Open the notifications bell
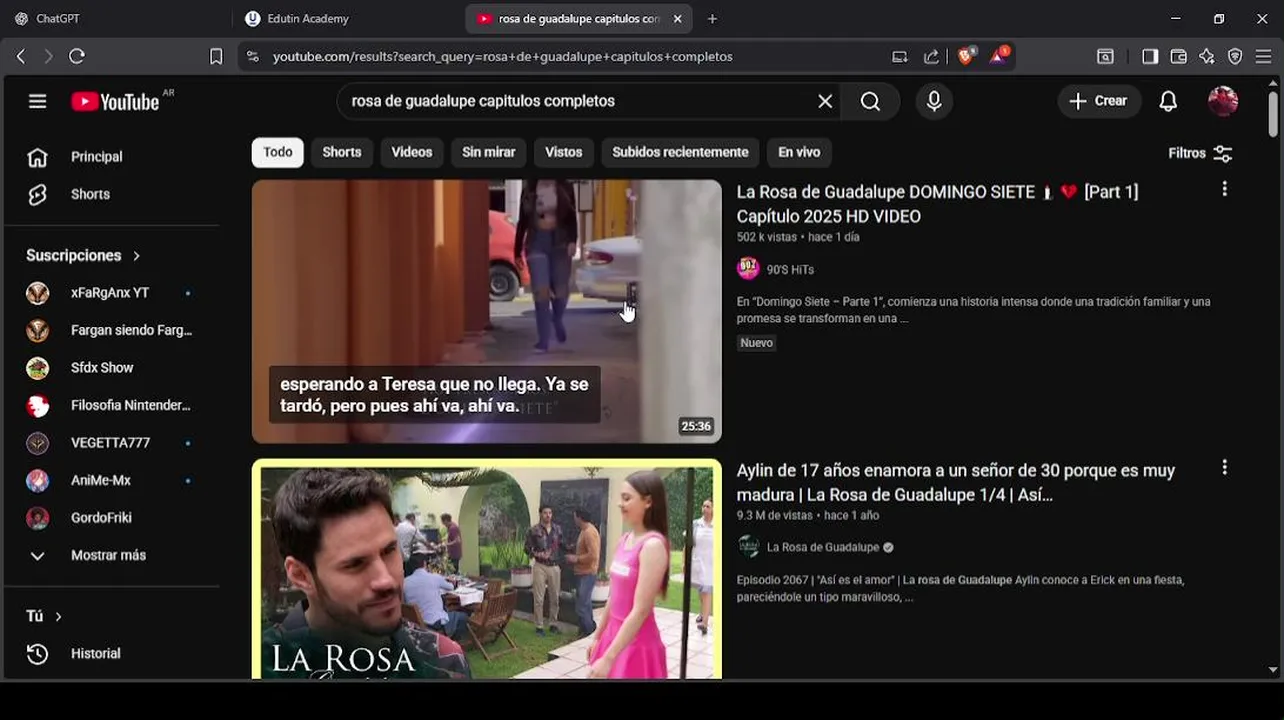Screen dimensions: 1284x720 (x=1168, y=101)
